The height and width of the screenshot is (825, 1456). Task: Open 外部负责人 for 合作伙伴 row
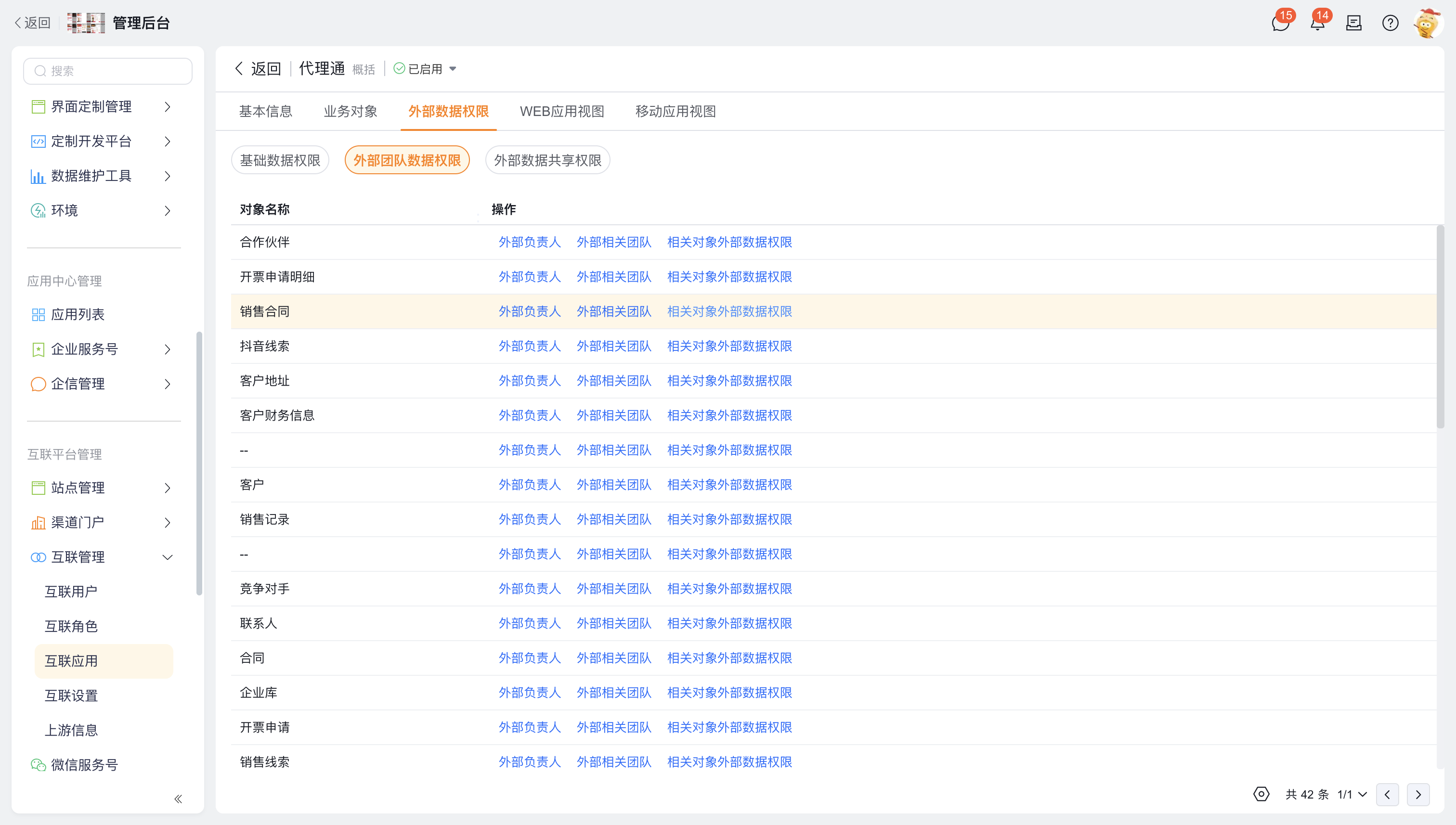(529, 242)
